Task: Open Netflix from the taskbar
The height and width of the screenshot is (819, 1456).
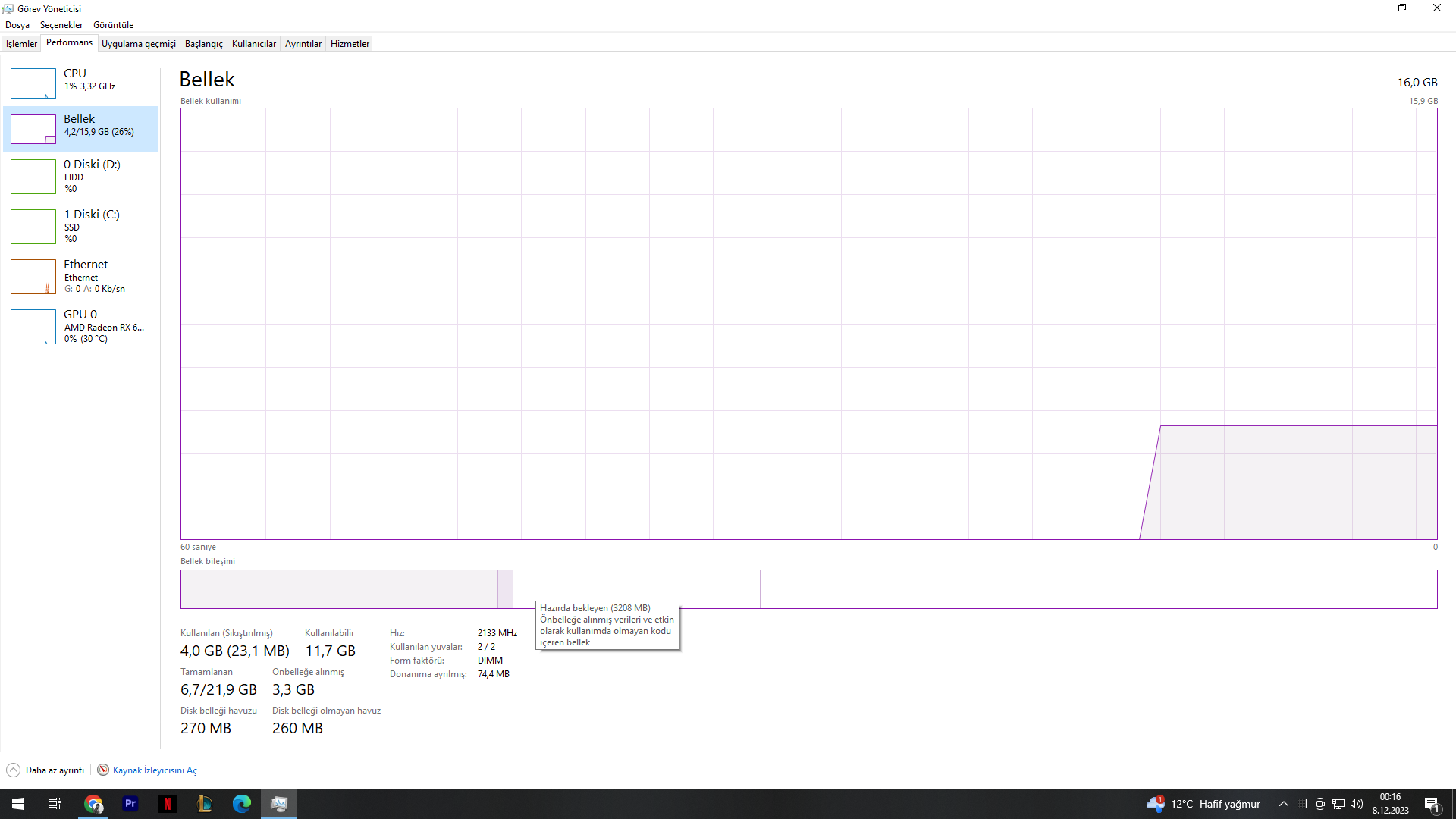Action: pos(168,804)
